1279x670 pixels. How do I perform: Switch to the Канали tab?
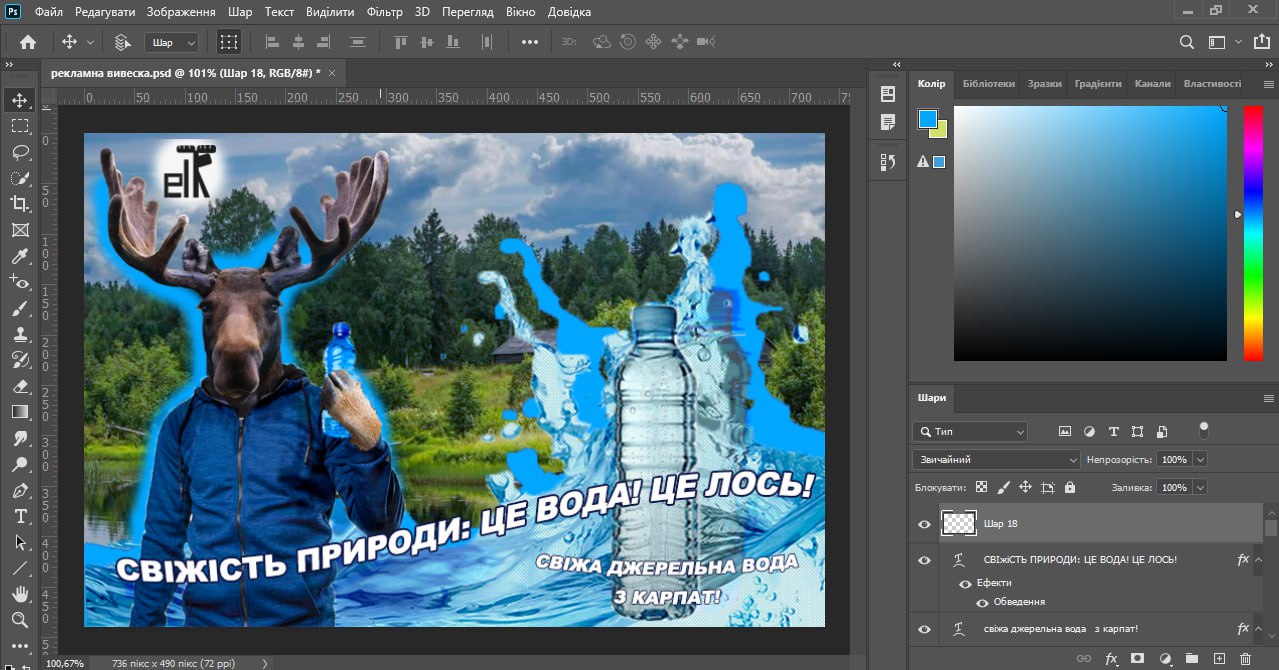click(1152, 84)
